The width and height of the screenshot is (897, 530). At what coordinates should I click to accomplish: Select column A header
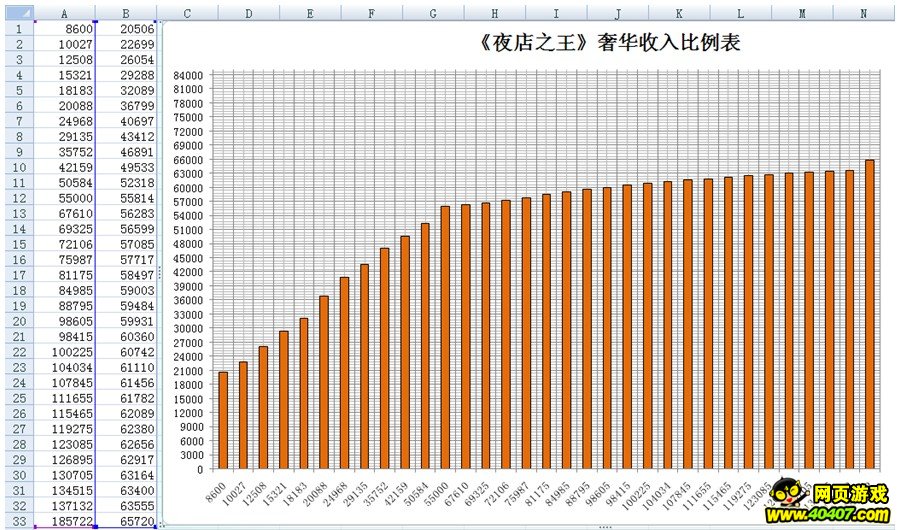[x=64, y=13]
